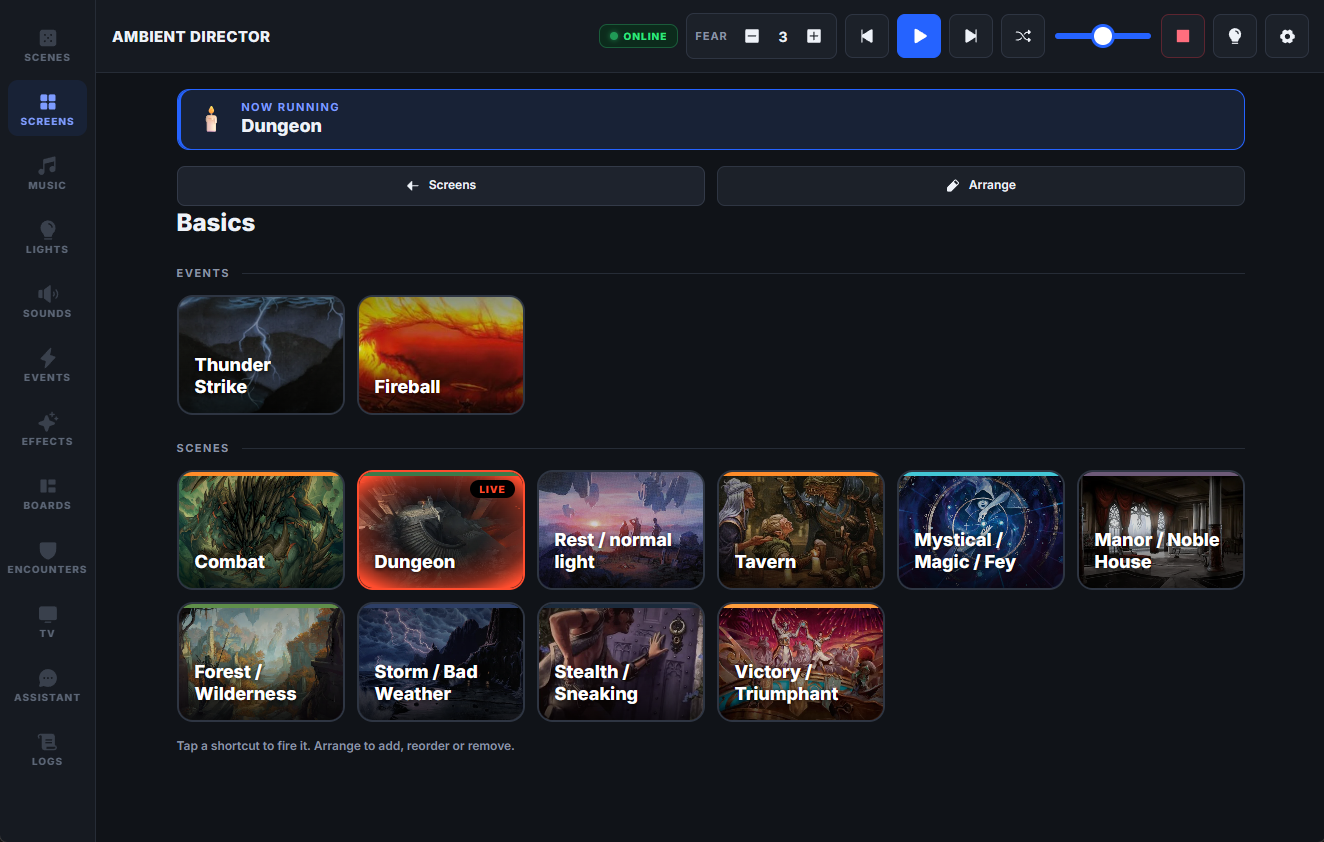The image size is (1324, 842).
Task: Toggle the lightbulb lights button
Action: [1235, 36]
